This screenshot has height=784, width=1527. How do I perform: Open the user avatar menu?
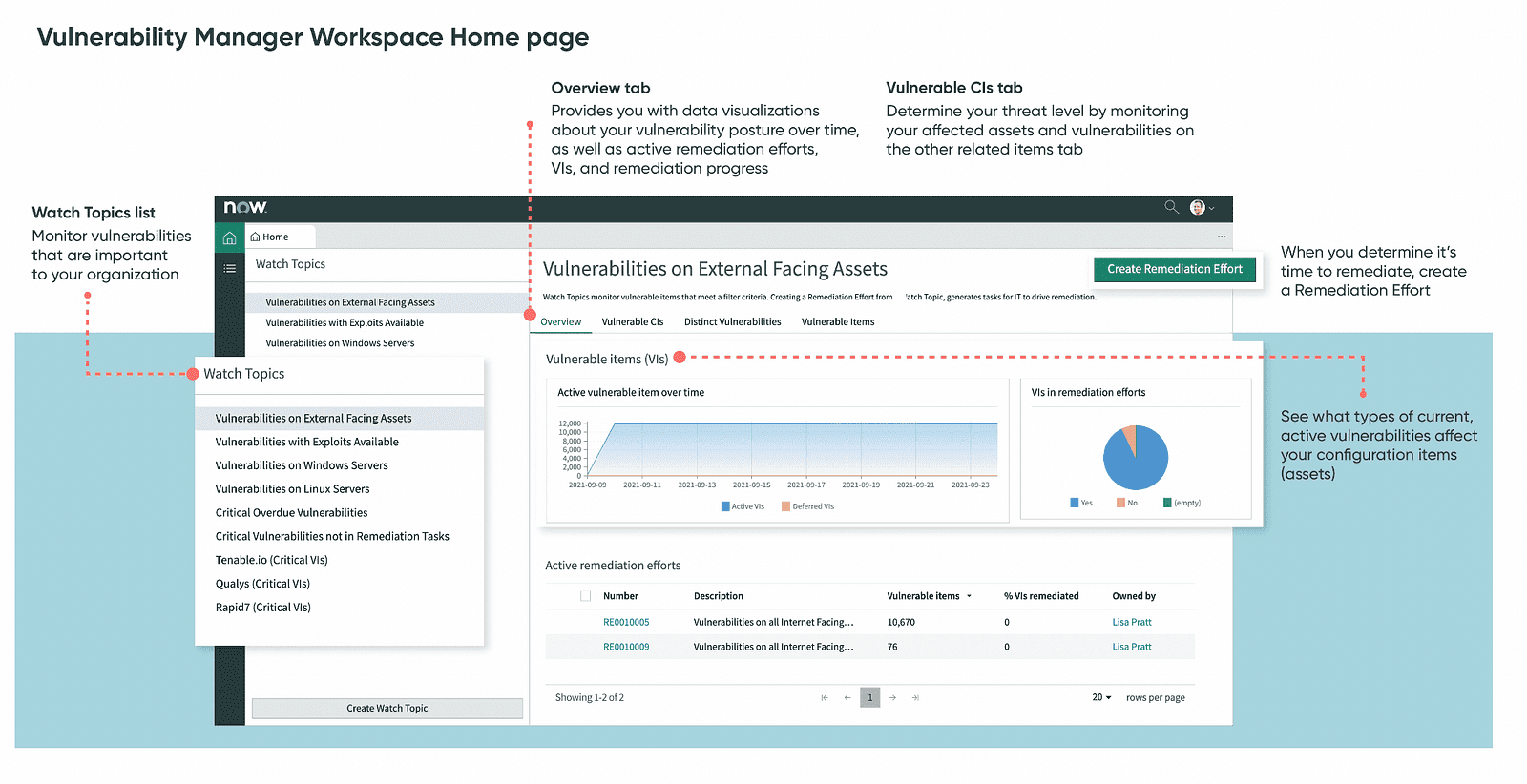point(1201,207)
